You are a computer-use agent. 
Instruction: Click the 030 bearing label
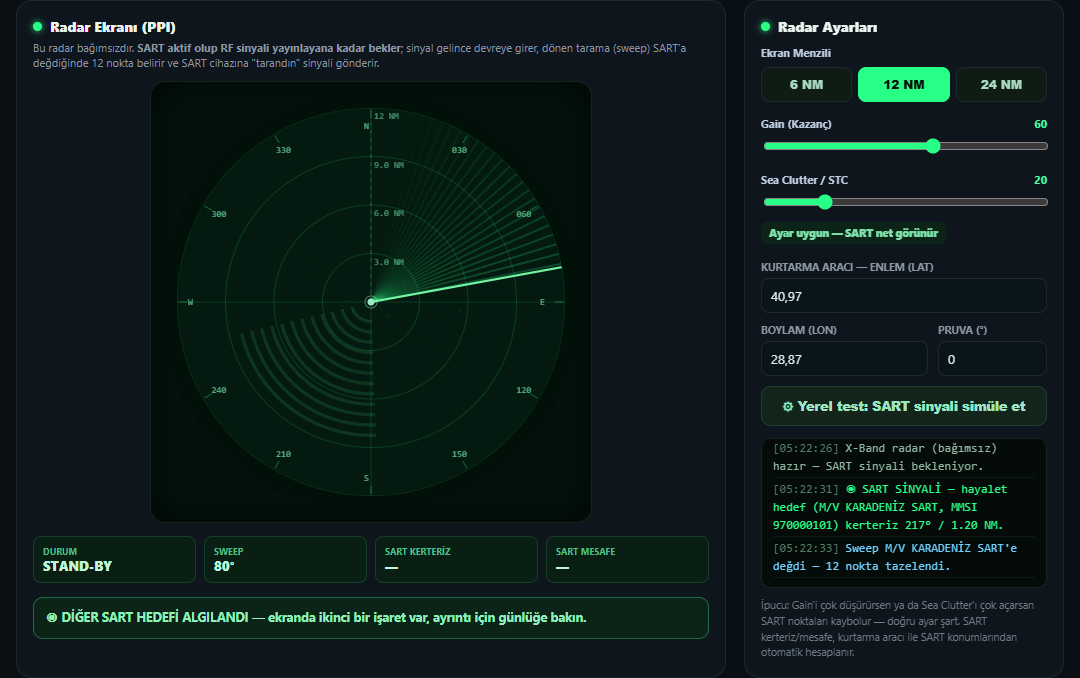pyautogui.click(x=459, y=150)
